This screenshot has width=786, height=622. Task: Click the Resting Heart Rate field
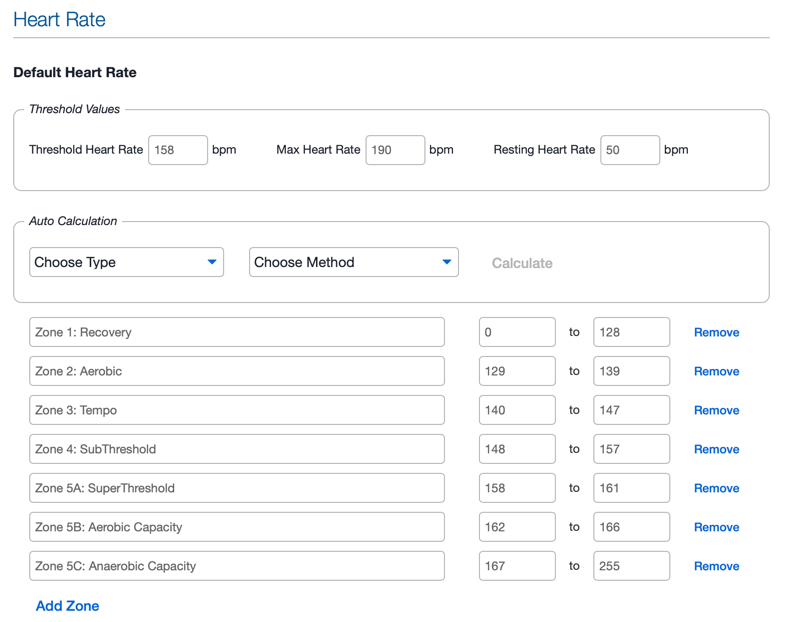pos(630,150)
